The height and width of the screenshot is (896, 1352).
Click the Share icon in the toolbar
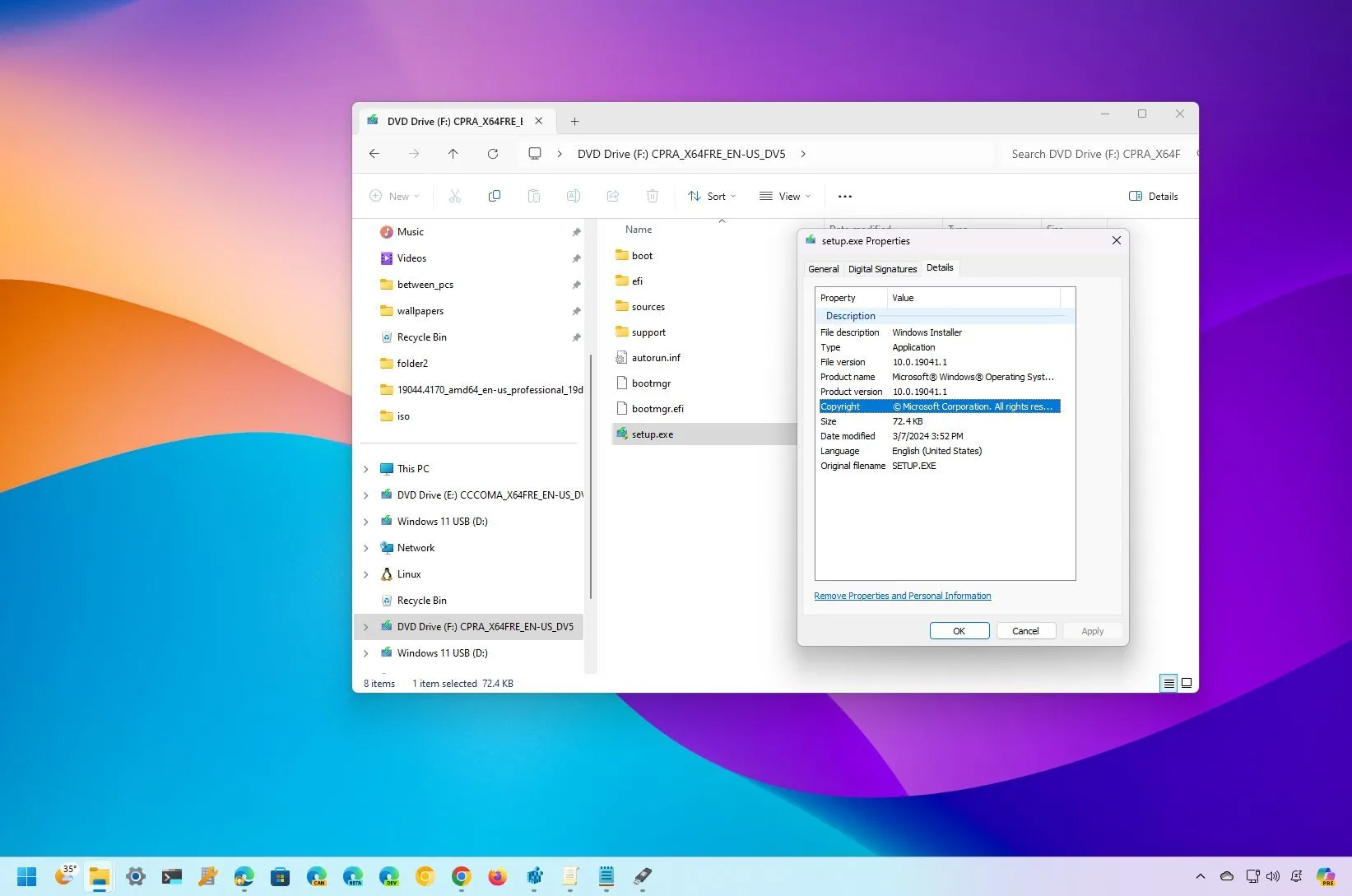pyautogui.click(x=613, y=196)
